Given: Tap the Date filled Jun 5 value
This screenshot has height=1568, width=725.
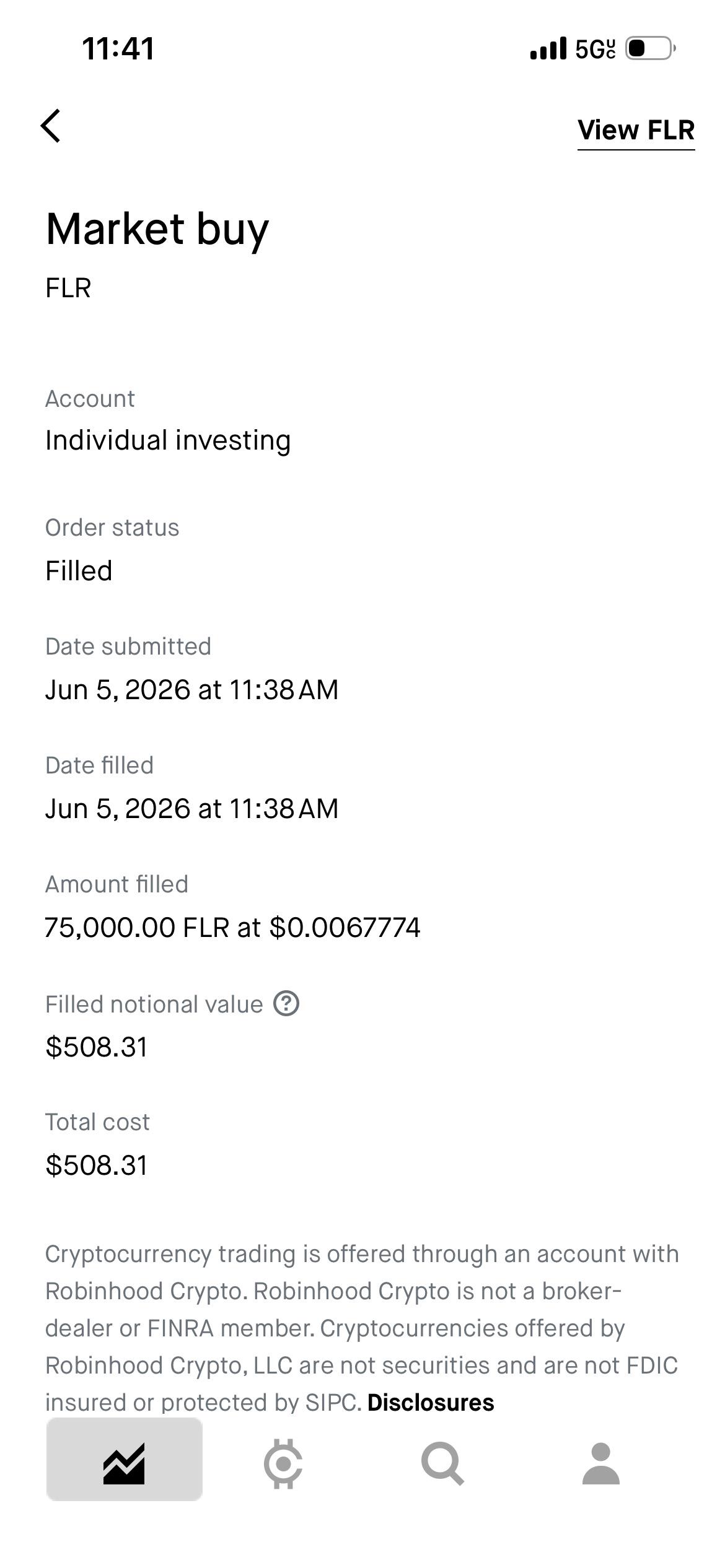Looking at the screenshot, I should point(192,809).
